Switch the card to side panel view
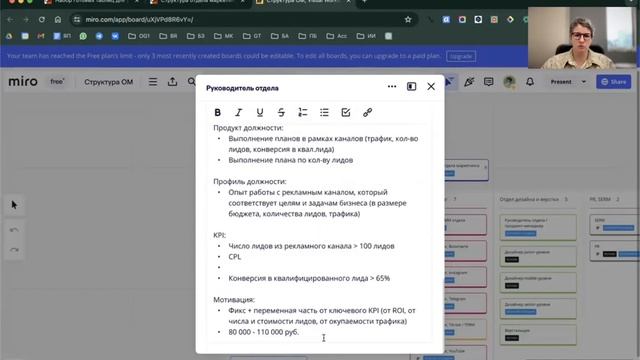The height and width of the screenshot is (360, 640). click(x=411, y=87)
